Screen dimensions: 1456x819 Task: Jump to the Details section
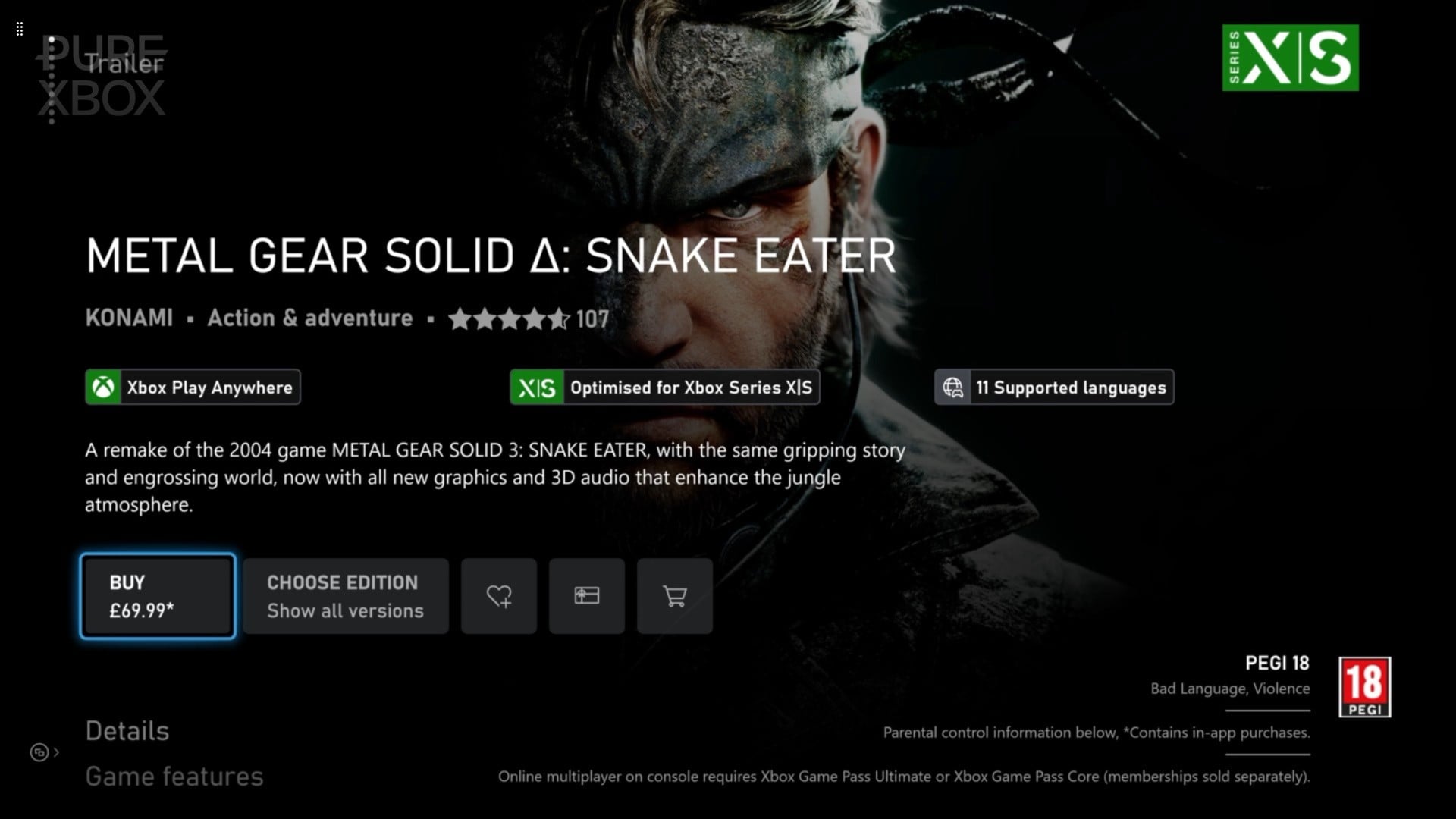[127, 731]
